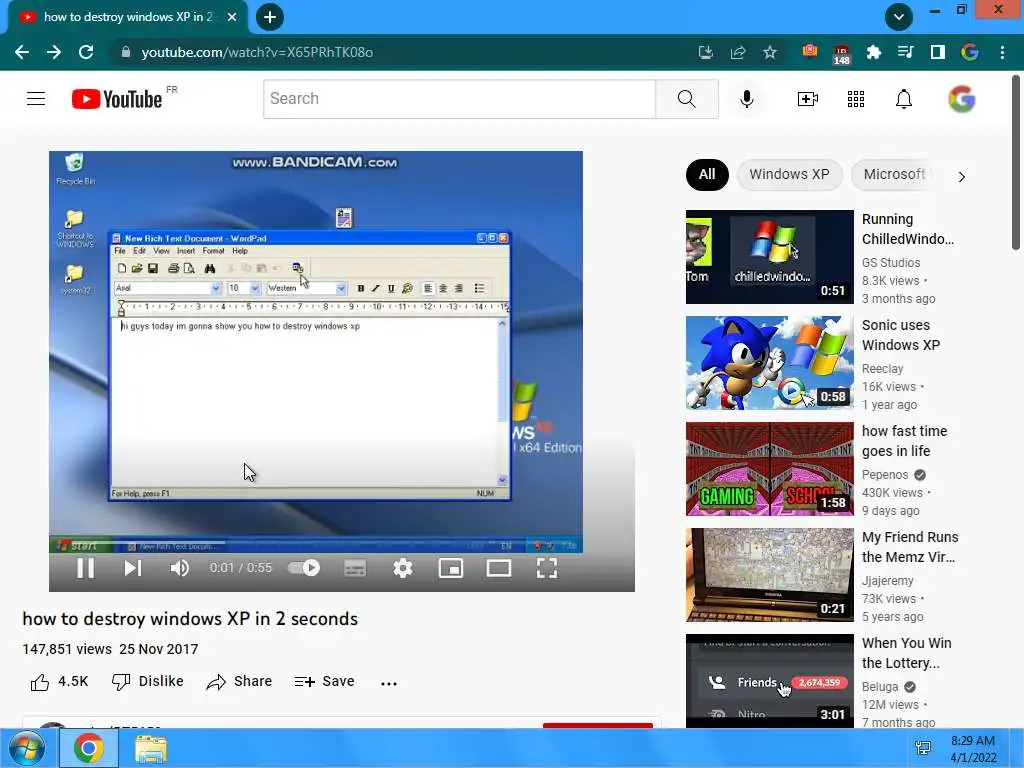Skip to the next video
This screenshot has width=1024, height=768.
pos(133,568)
